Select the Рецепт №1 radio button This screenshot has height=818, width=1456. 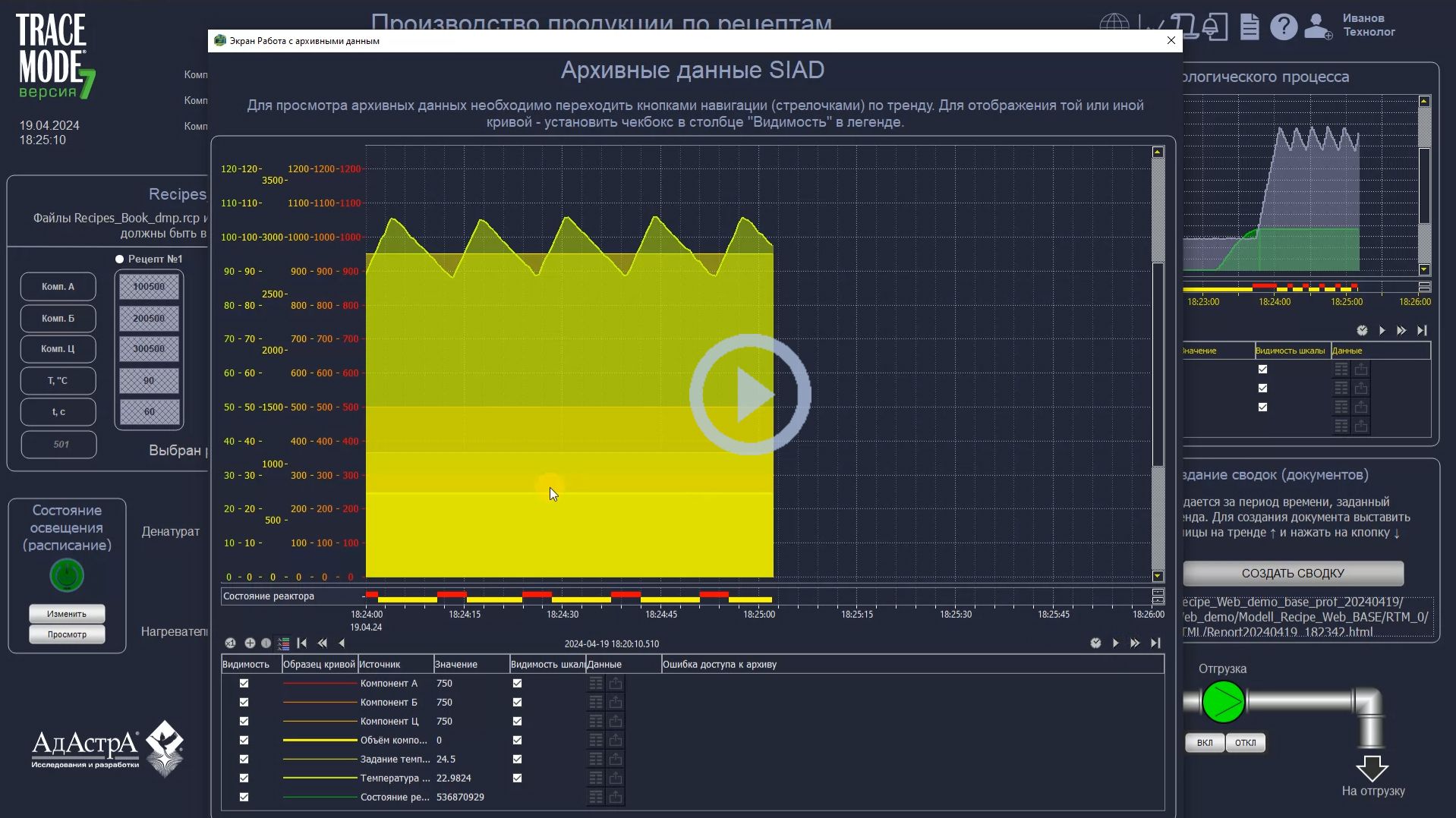click(119, 259)
